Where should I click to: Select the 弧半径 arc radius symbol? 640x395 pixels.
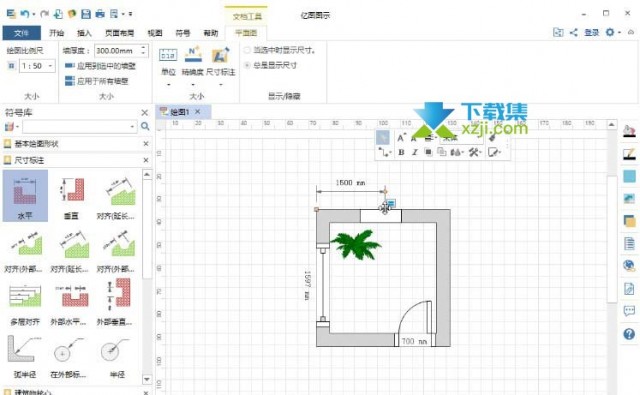click(x=25, y=356)
